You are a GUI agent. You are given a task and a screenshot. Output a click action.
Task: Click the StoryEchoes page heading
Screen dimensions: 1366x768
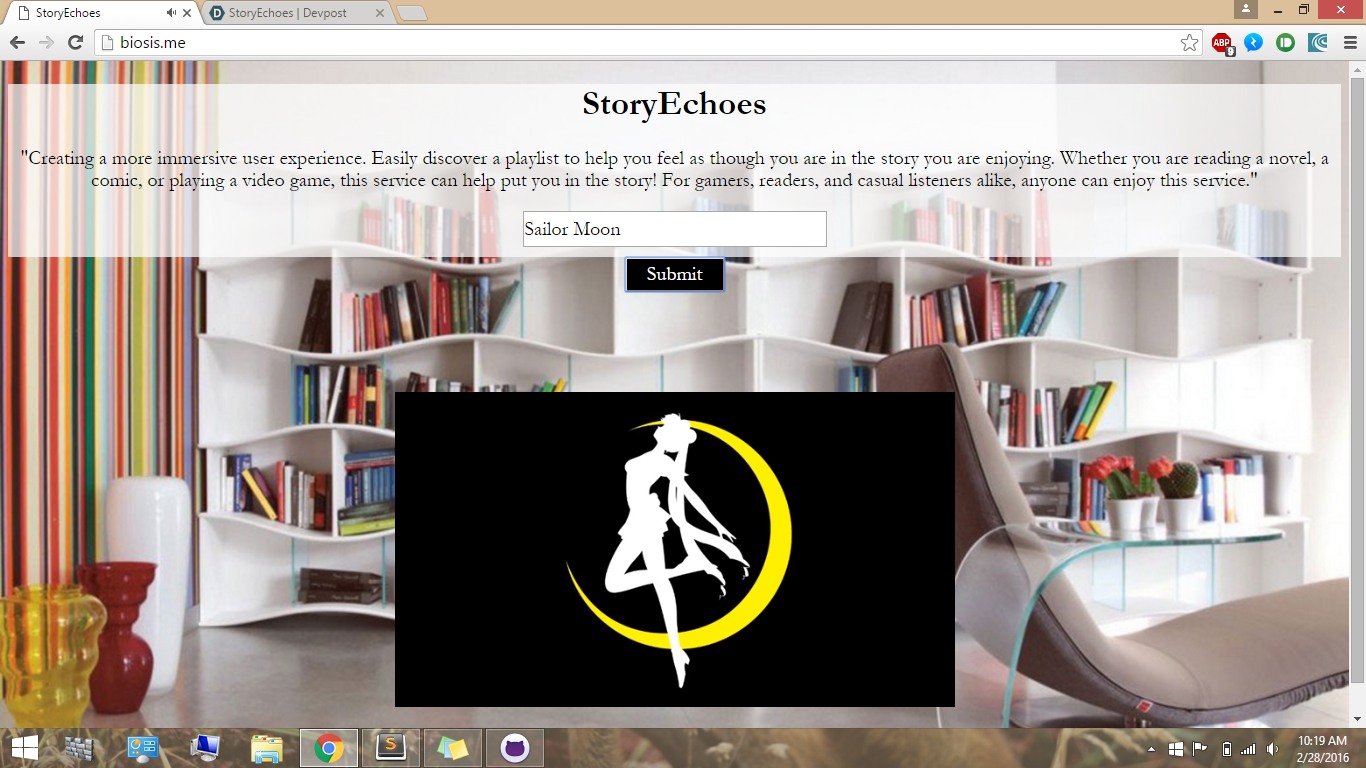[x=674, y=103]
